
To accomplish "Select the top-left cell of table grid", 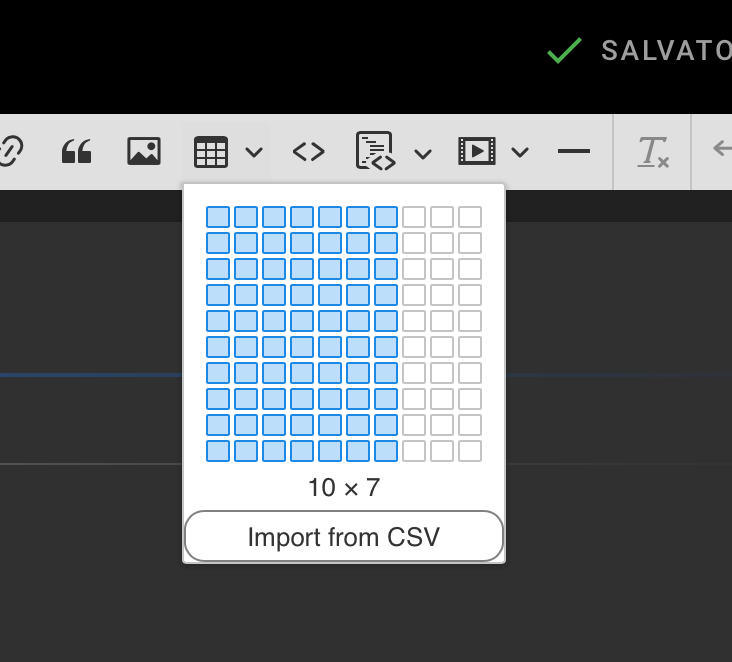I will pos(218,217).
